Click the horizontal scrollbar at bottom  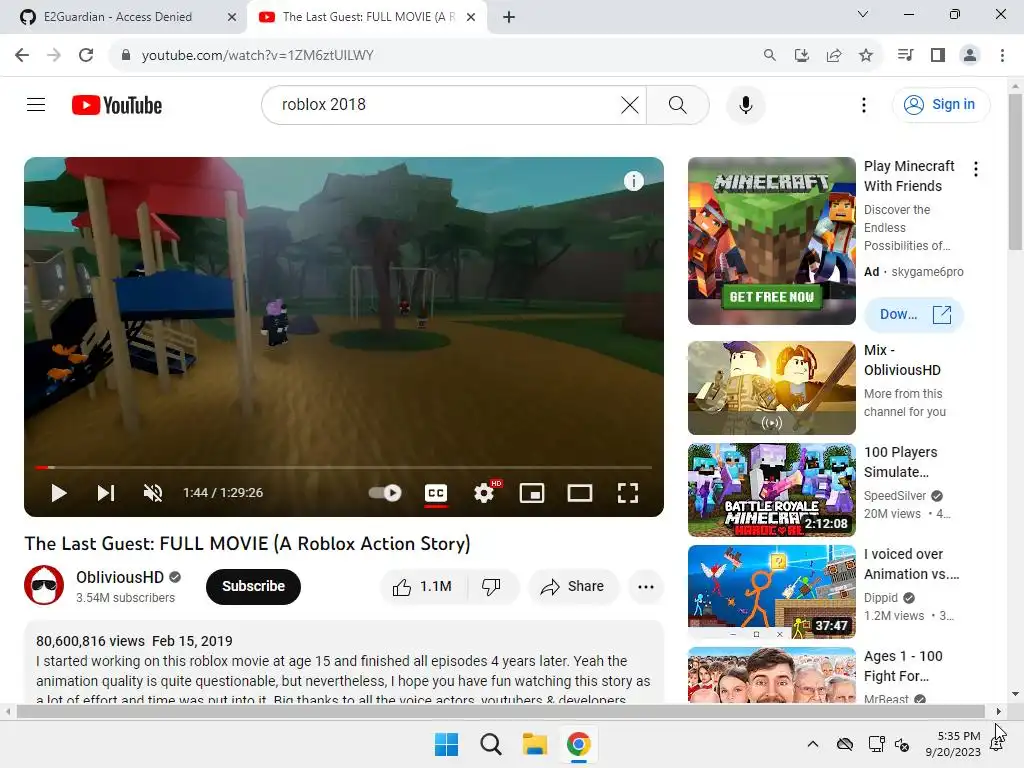[500, 711]
